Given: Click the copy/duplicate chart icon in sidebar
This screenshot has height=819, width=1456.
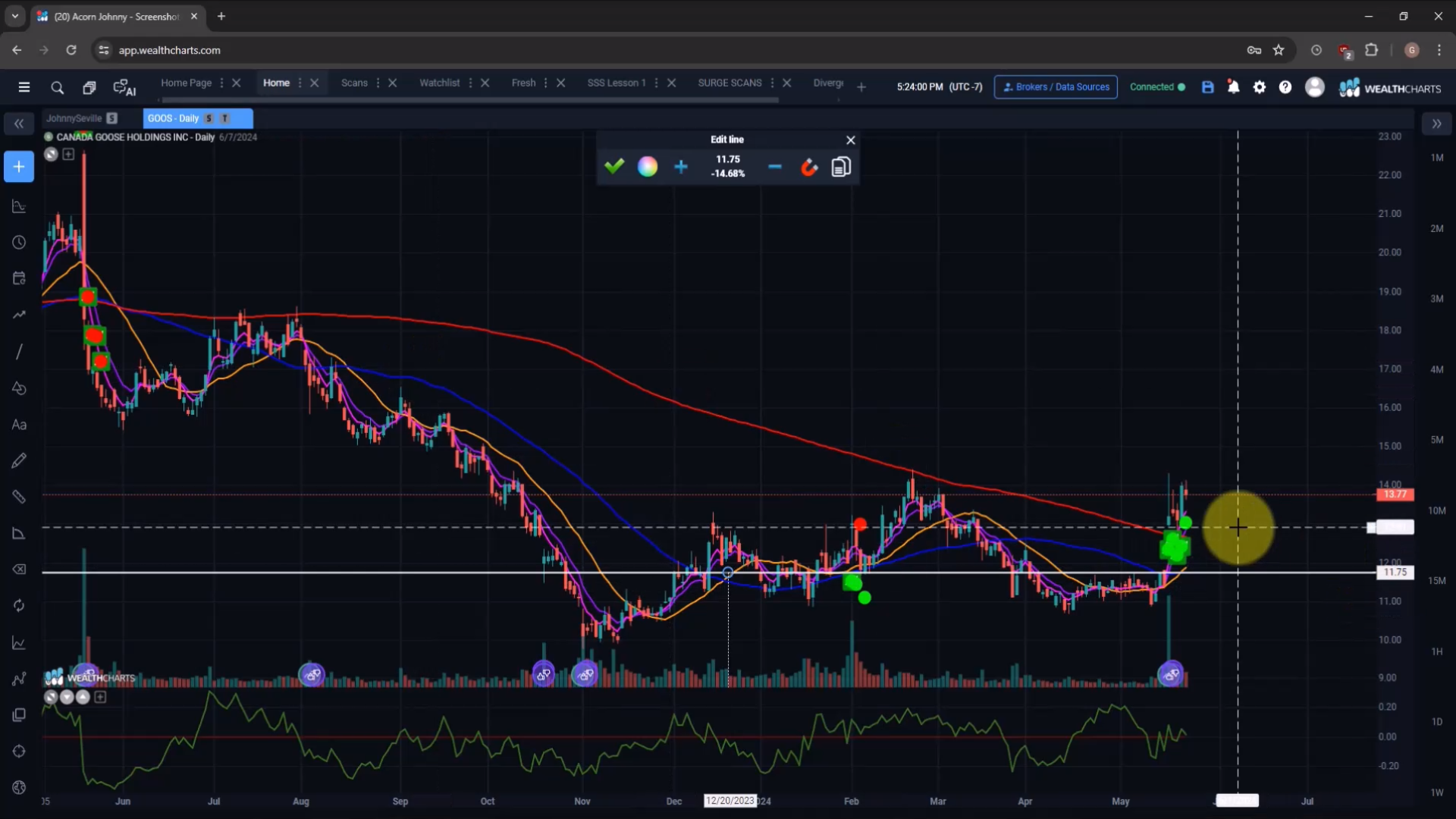Looking at the screenshot, I should coord(19,715).
